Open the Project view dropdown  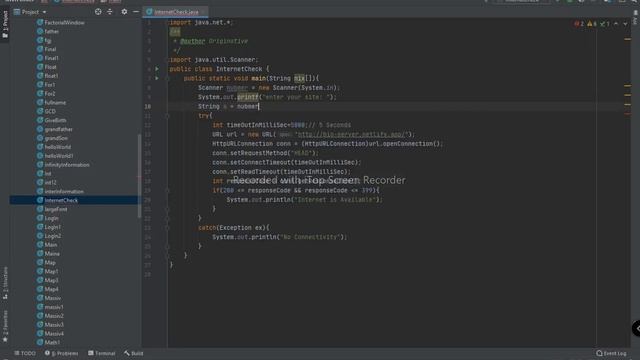click(31, 12)
